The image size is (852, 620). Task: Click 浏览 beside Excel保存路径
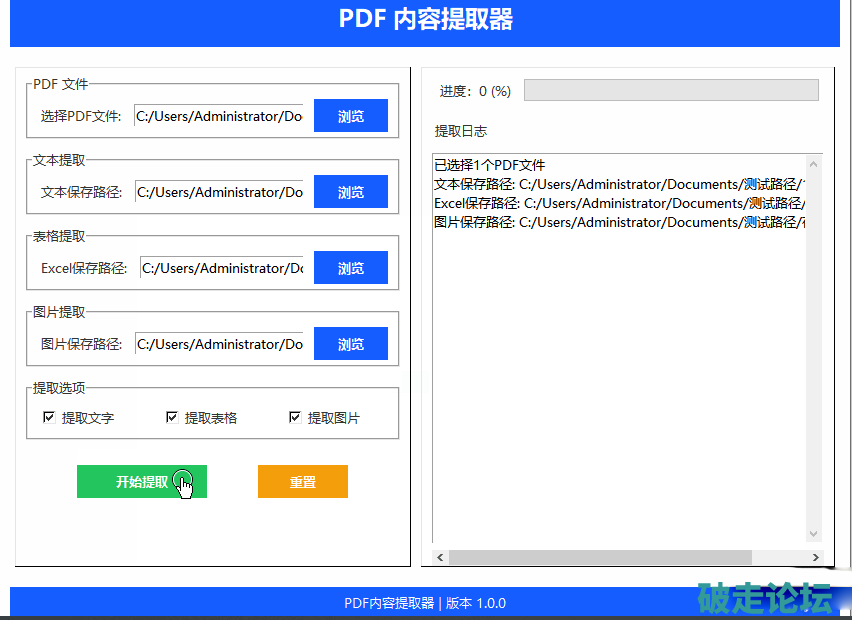pos(350,268)
